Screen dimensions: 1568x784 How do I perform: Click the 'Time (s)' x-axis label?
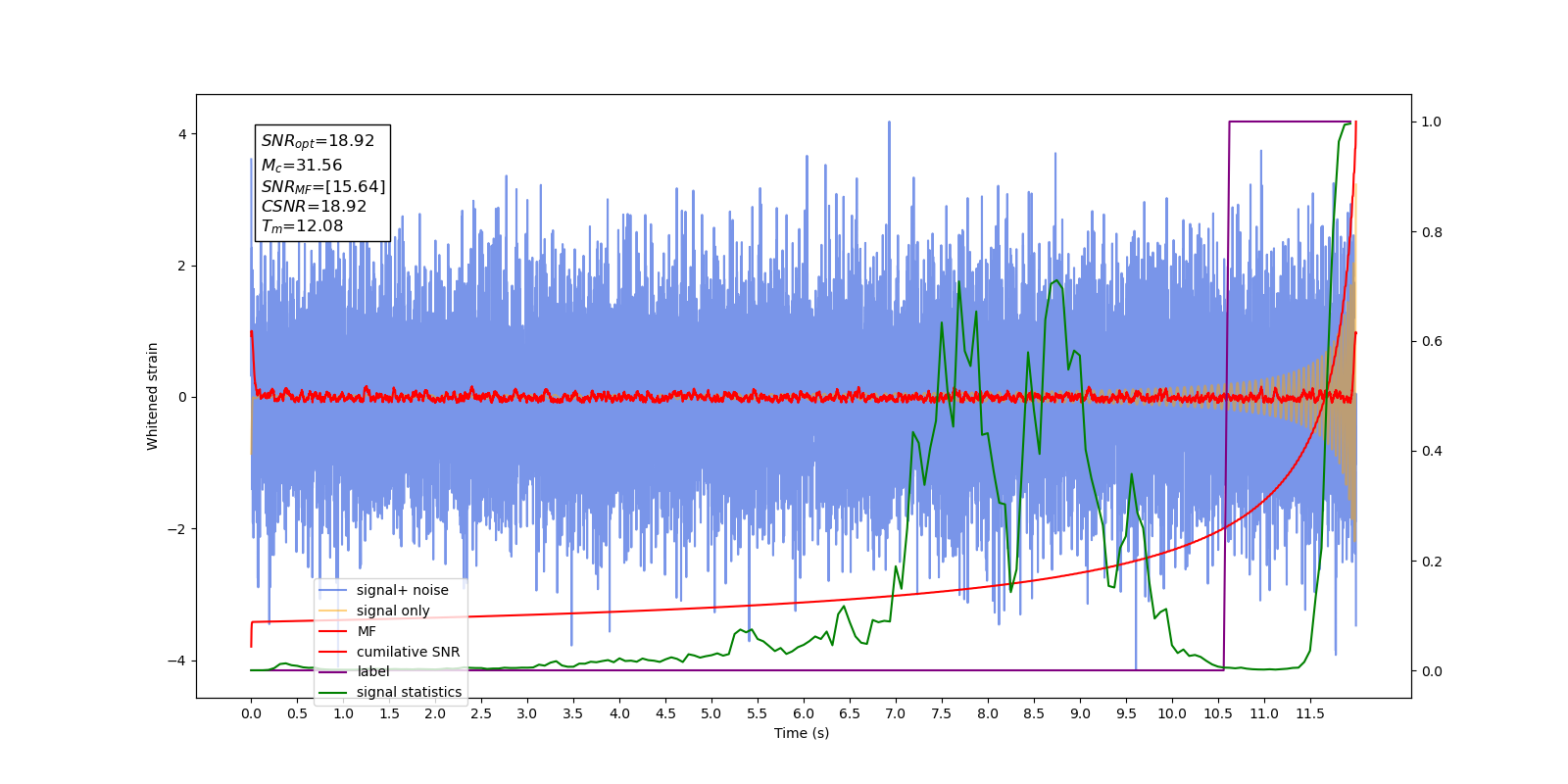tap(802, 733)
